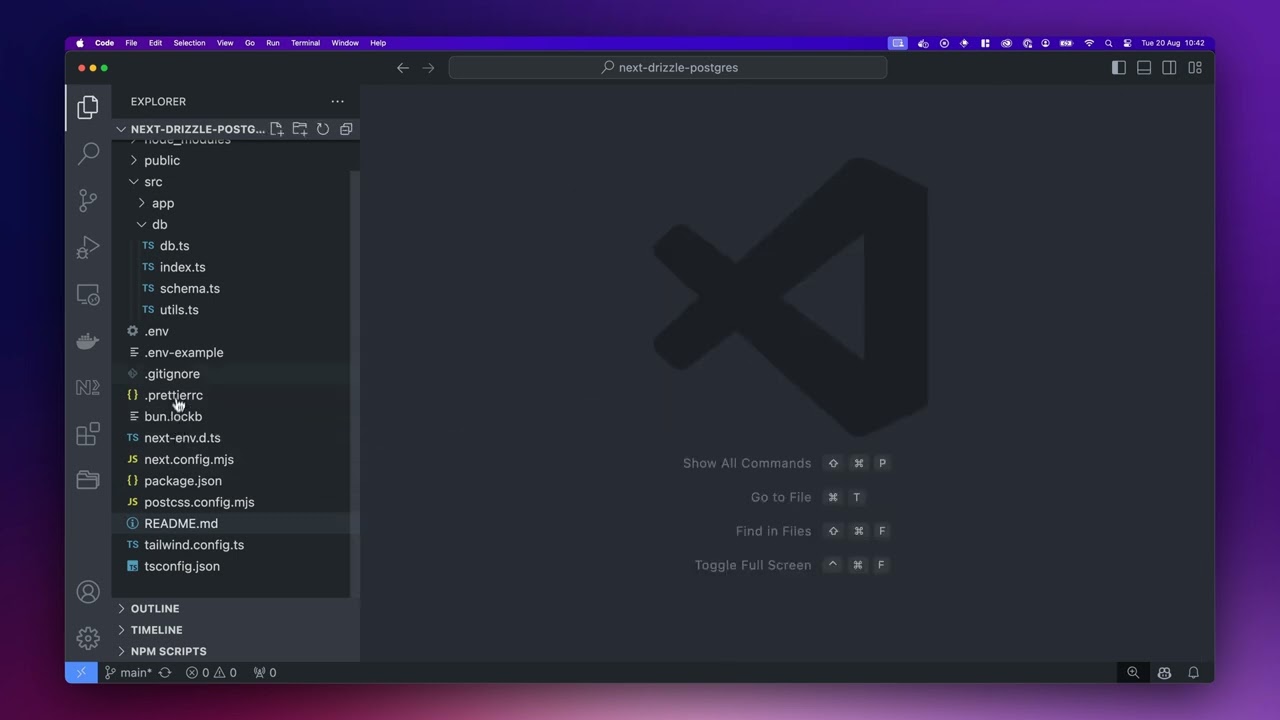1280x720 pixels.
Task: Open the Run menu
Action: [273, 43]
